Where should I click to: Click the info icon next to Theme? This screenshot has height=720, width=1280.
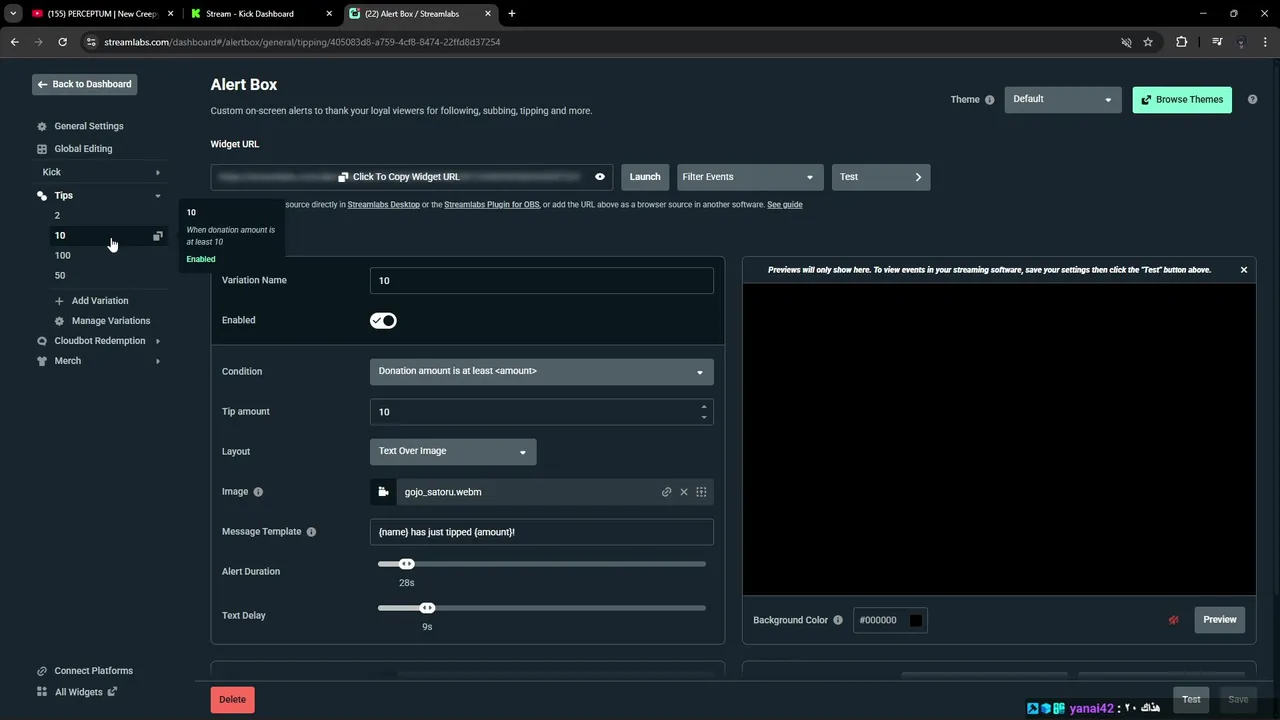tap(990, 100)
